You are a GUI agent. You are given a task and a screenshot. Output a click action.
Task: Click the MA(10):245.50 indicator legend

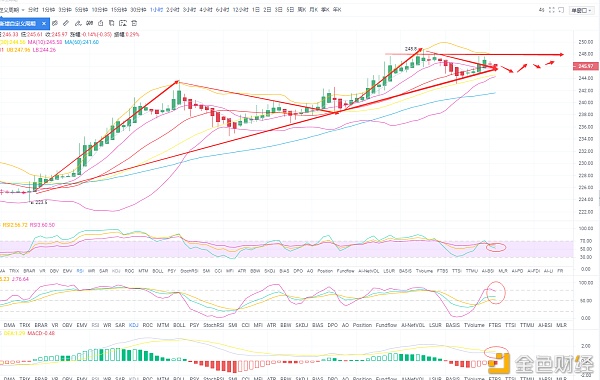pos(46,42)
